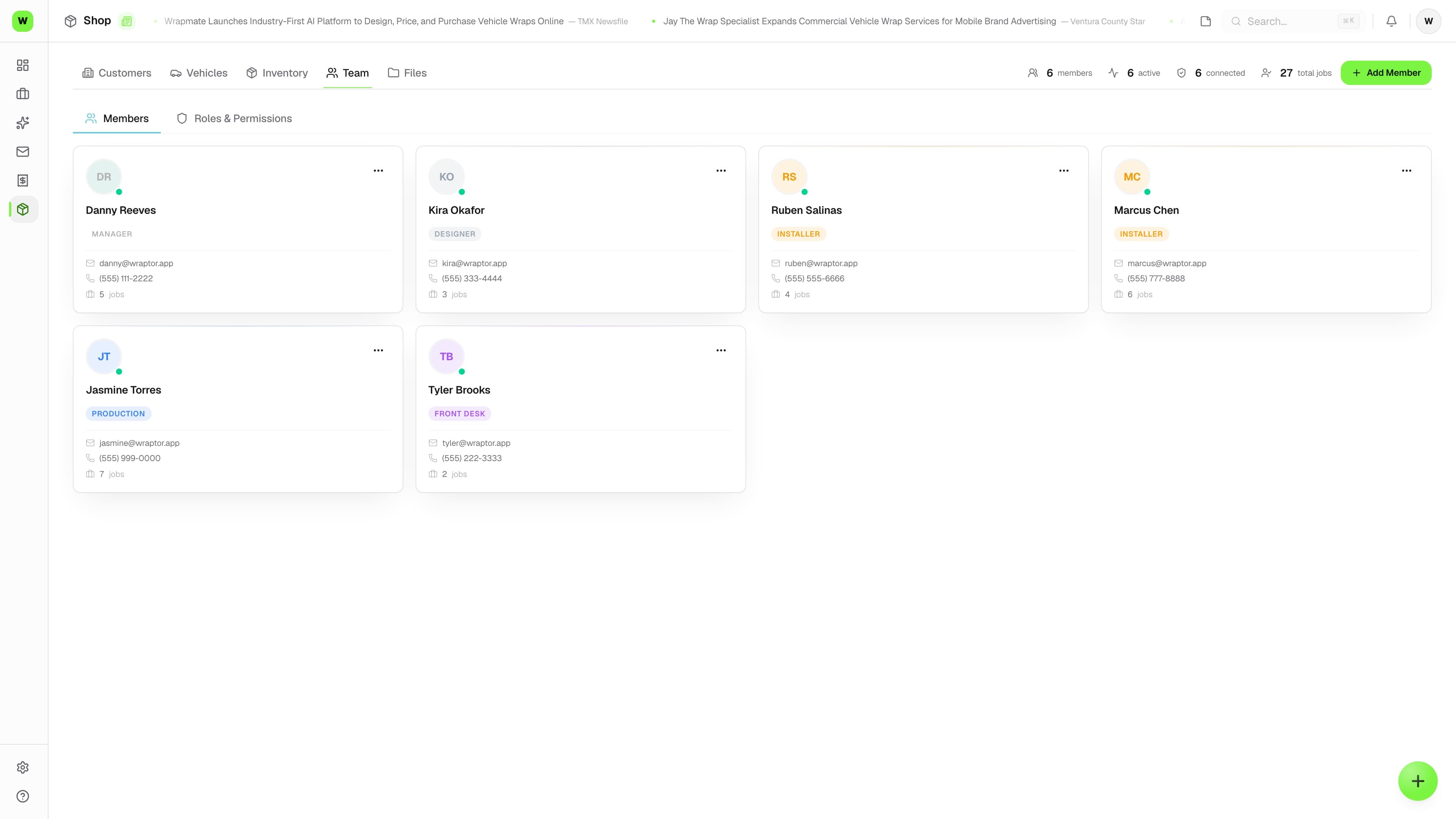
Task: Click the Add Member button
Action: click(1386, 73)
